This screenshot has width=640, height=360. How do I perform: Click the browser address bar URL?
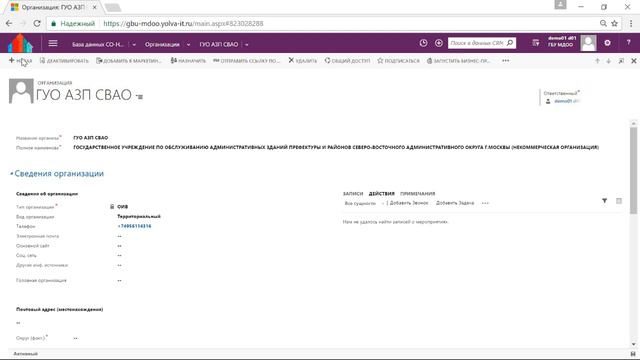183,24
